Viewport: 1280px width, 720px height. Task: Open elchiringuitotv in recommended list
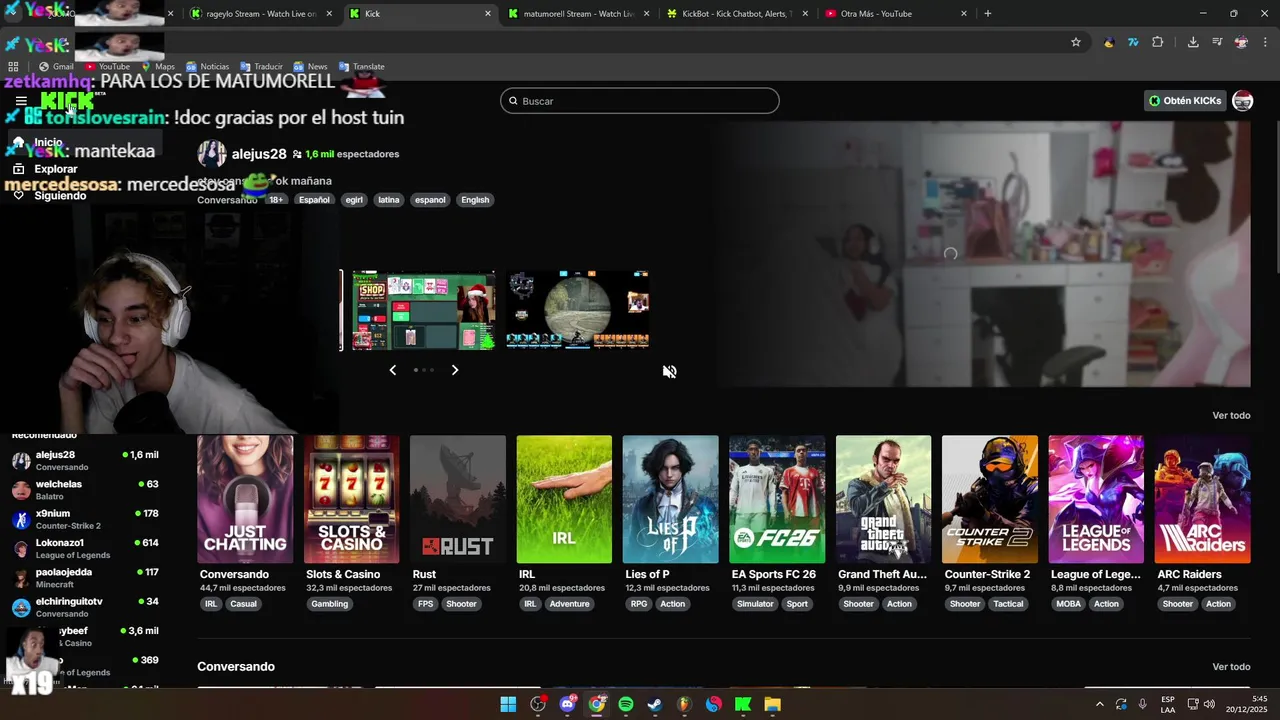tap(85, 607)
